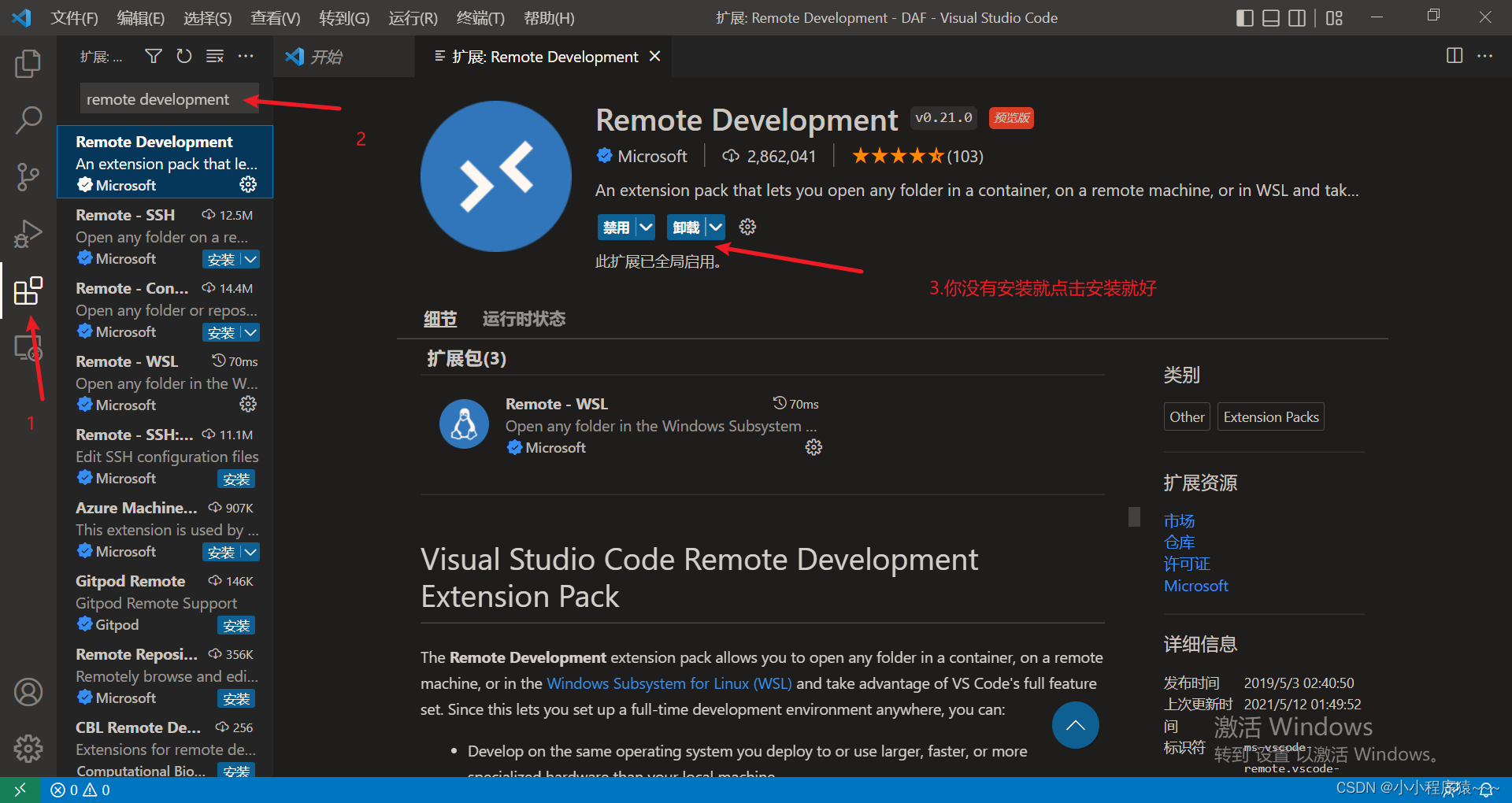Split the editor to the right
The image size is (1512, 803).
1455,56
